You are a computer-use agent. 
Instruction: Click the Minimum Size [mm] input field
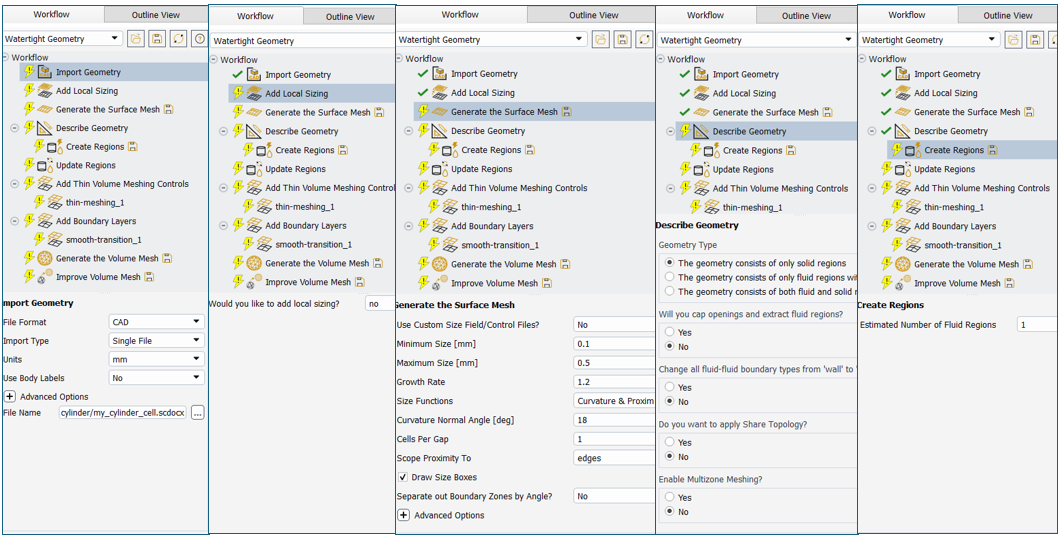[614, 344]
